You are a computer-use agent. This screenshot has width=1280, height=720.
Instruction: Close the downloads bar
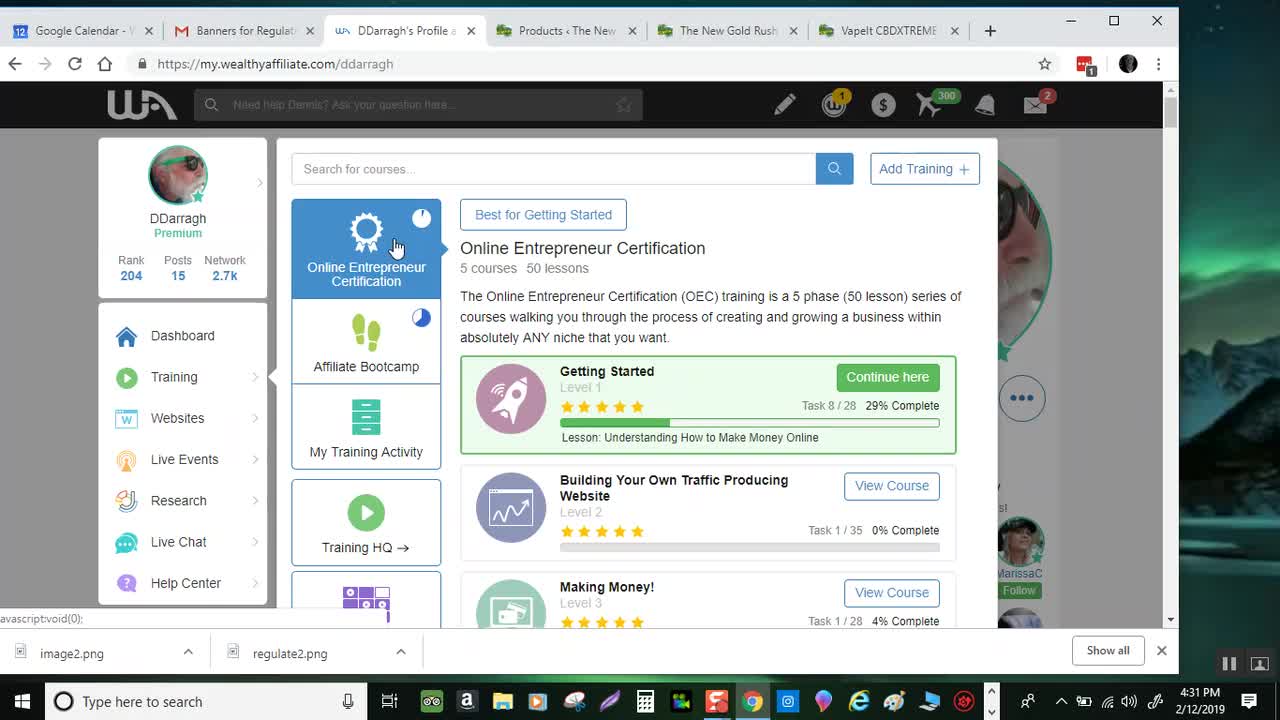1162,650
